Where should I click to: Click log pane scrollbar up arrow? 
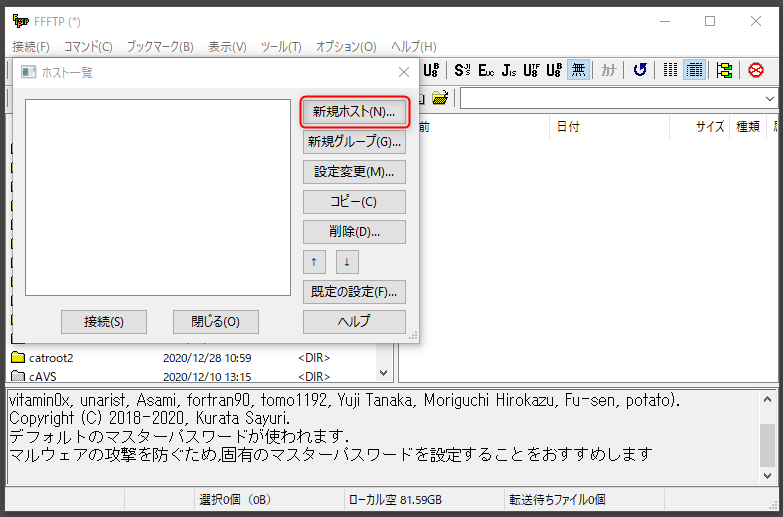(767, 399)
